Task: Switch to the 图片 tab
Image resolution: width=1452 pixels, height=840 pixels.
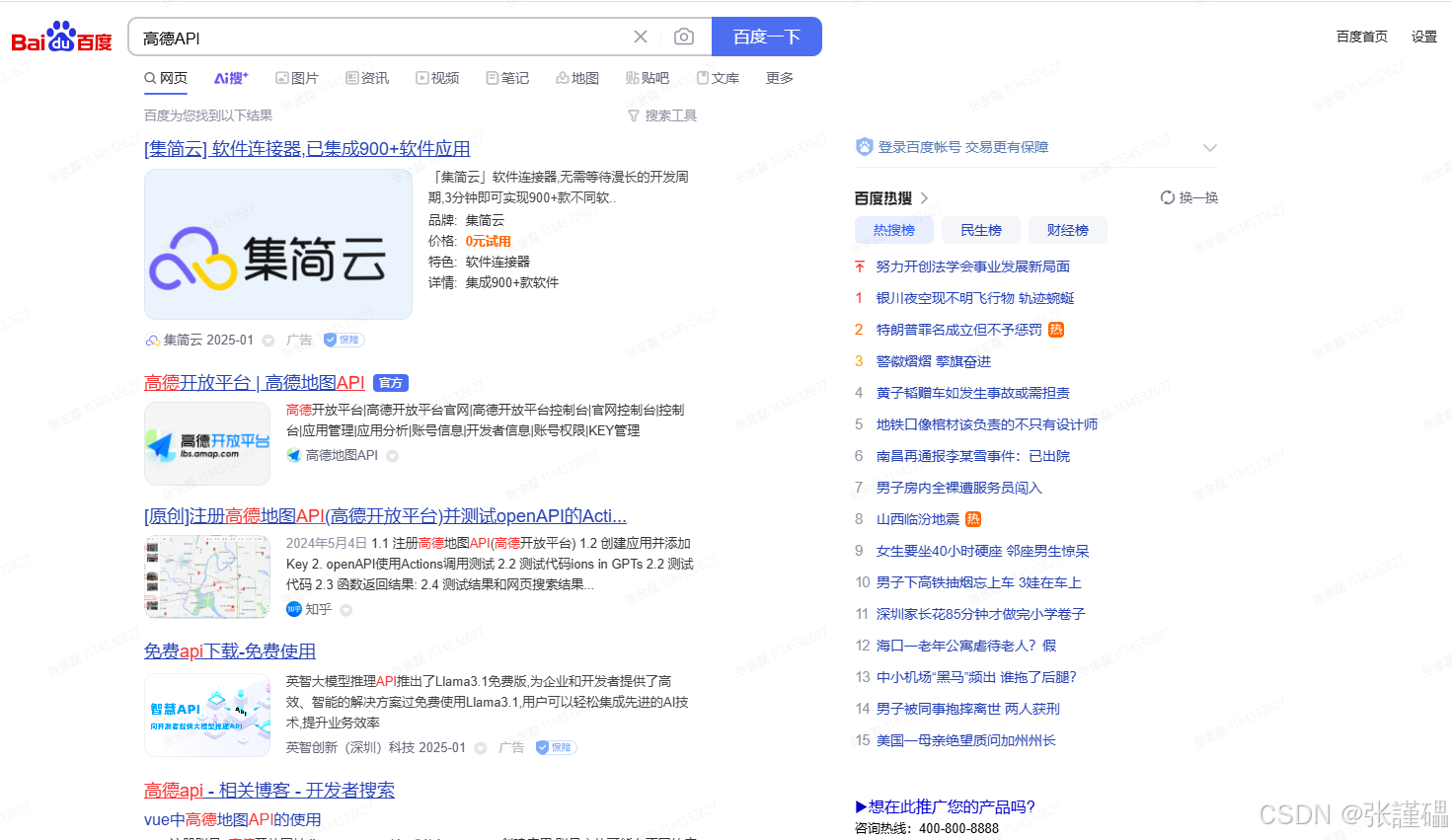Action: tap(297, 78)
